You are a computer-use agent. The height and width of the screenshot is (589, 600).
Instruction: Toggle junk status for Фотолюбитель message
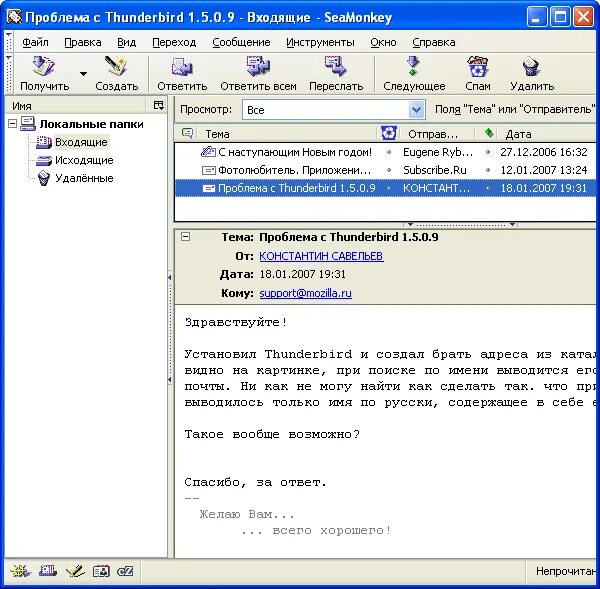[x=389, y=170]
